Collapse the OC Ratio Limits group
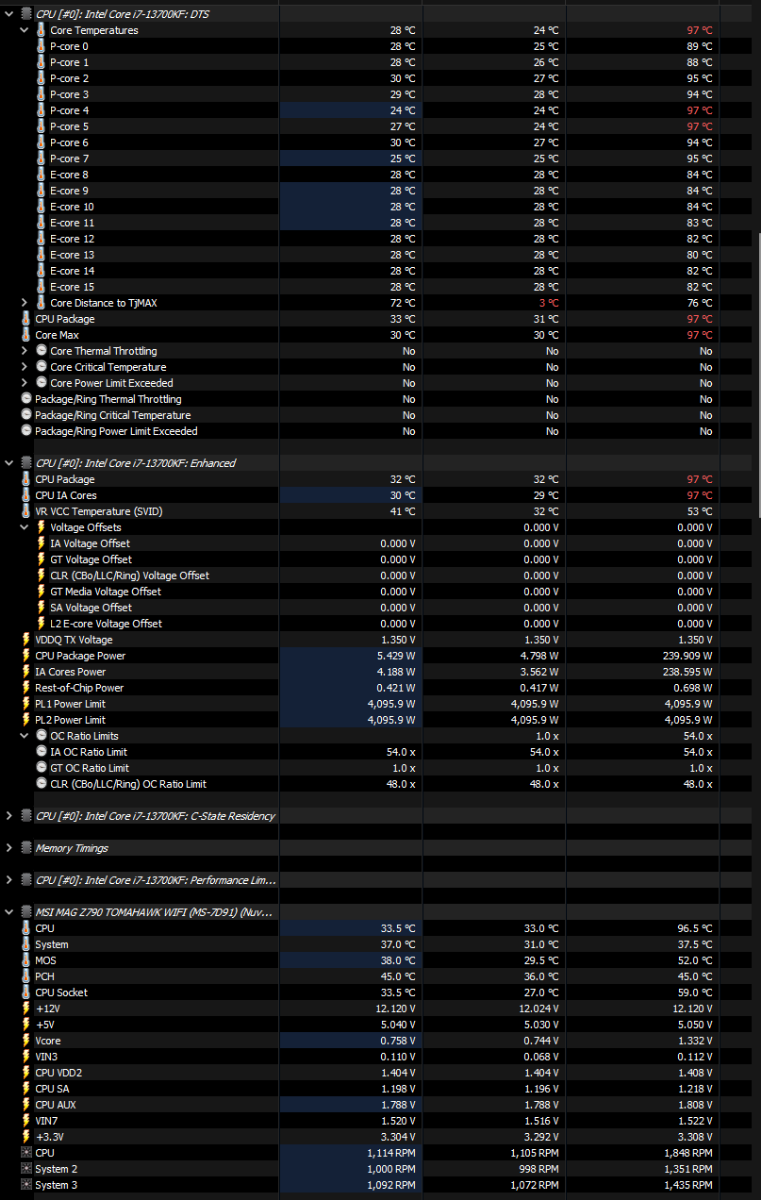The image size is (761, 1200). click(24, 735)
